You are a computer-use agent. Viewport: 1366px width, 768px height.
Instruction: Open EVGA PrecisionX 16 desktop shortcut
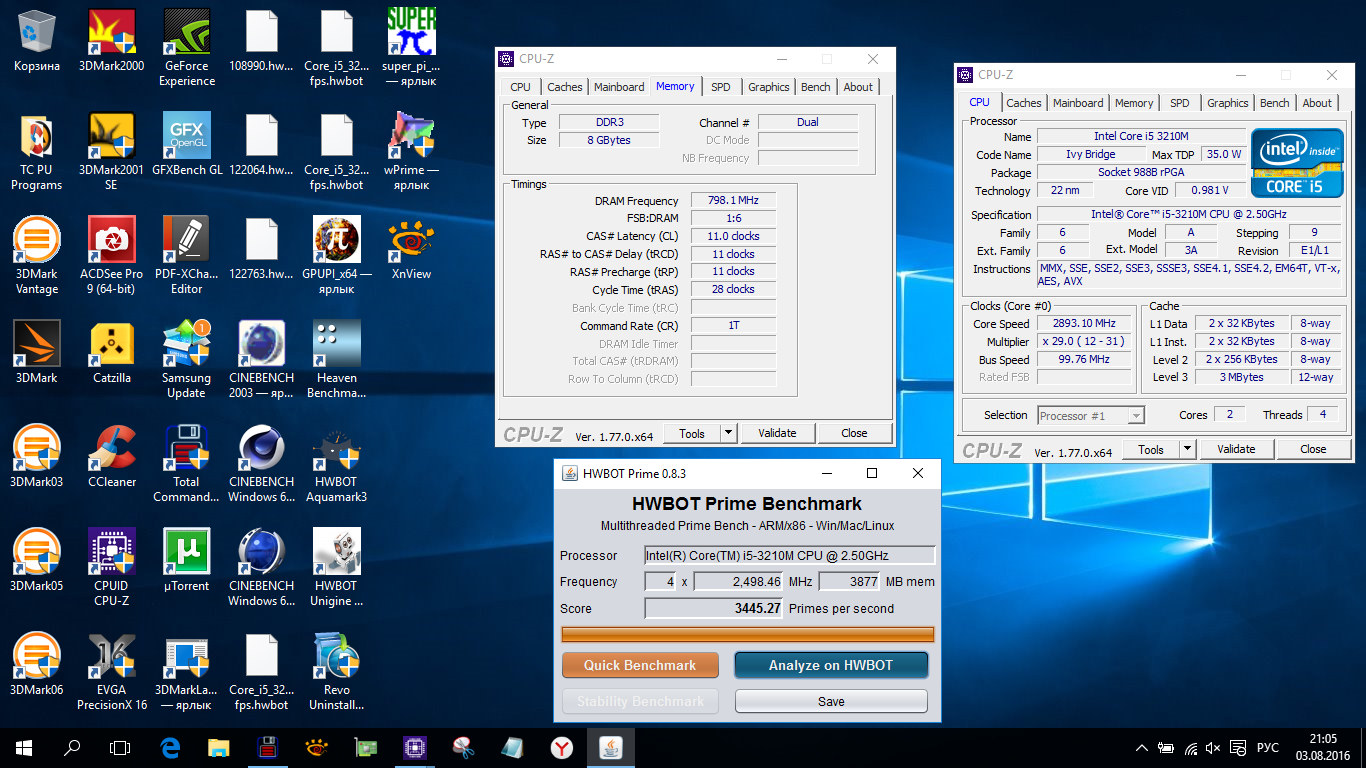coord(112,672)
